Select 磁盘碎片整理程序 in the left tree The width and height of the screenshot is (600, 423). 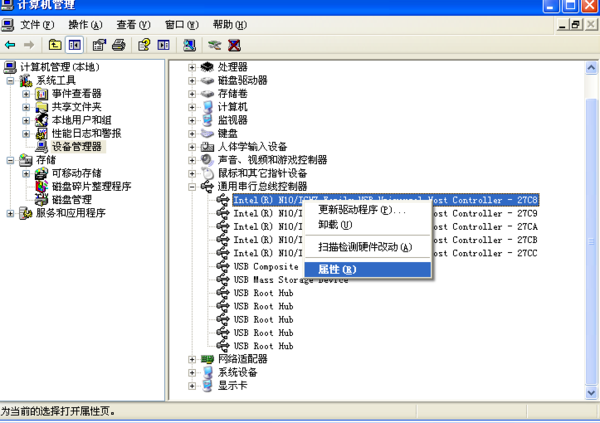(x=91, y=186)
